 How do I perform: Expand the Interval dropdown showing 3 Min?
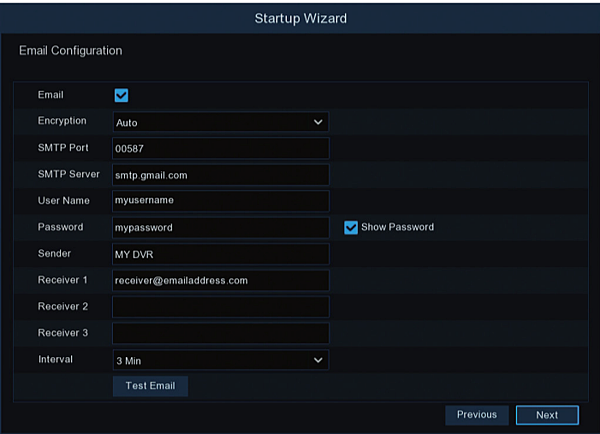220,359
